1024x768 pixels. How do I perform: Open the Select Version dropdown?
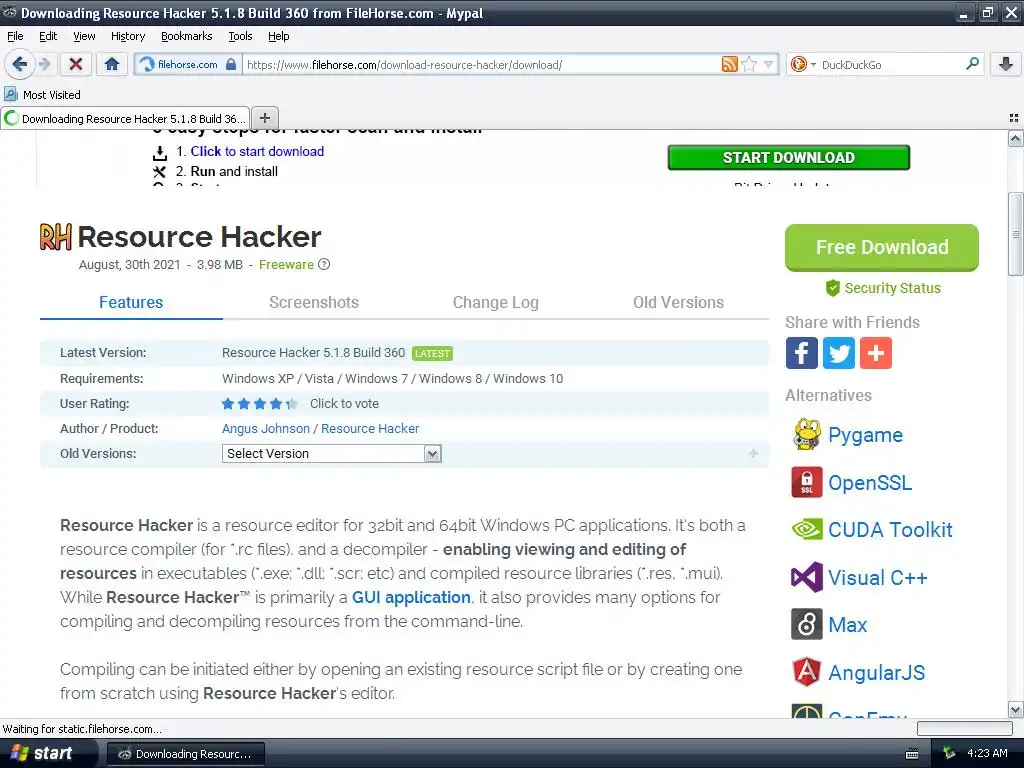coord(332,453)
